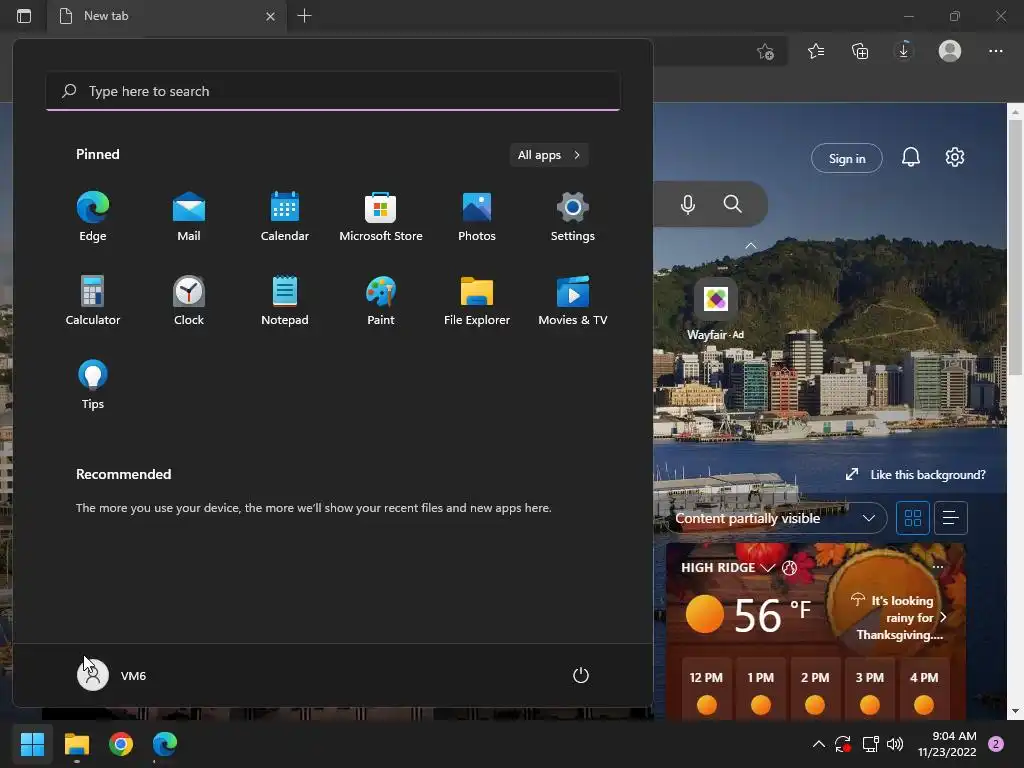Open the notifications bell on new tab page
Image resolution: width=1024 pixels, height=768 pixels.
click(911, 157)
